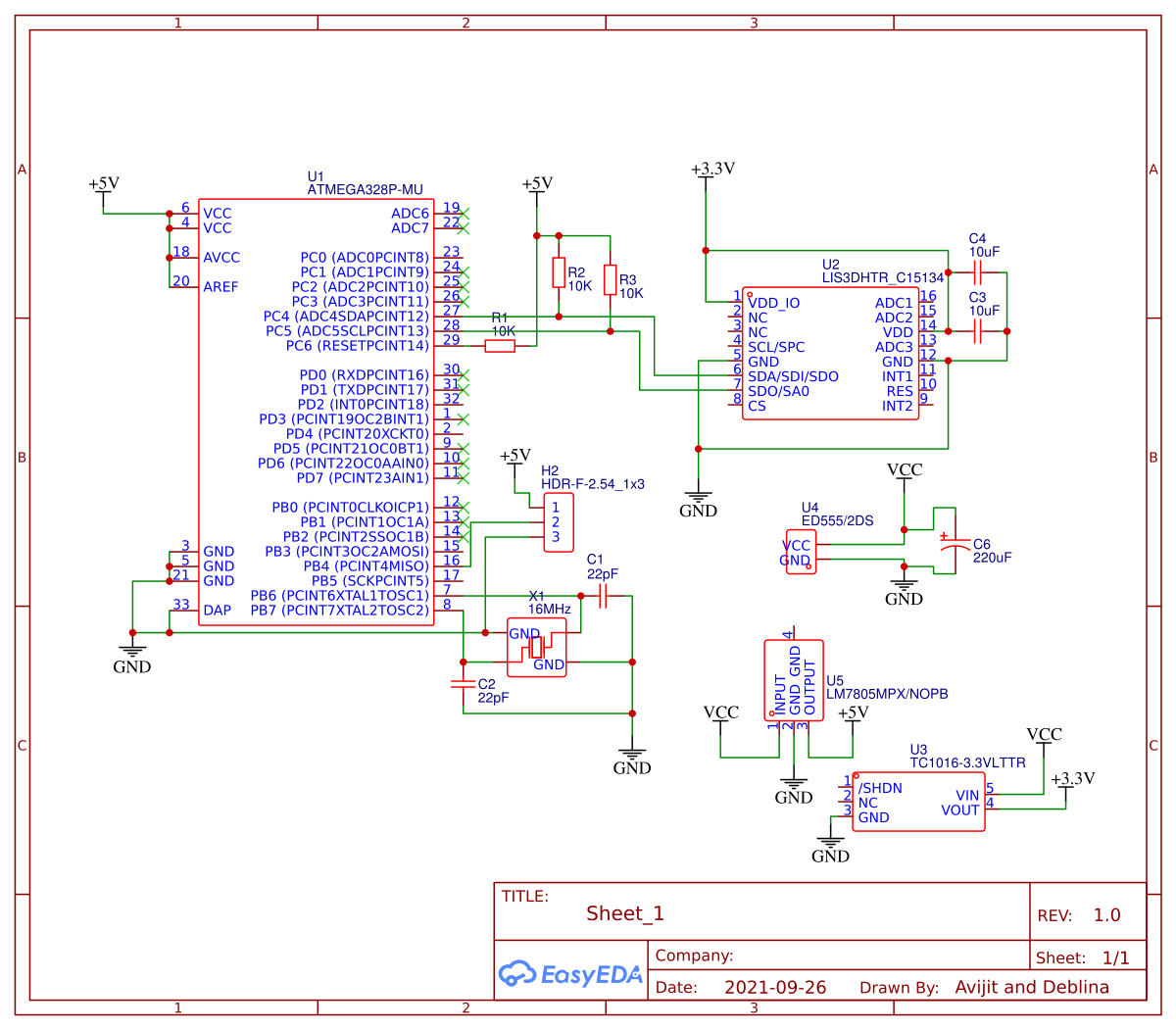Click the PB7 (PCINT7XTAL2TOSC2) pin label

(339, 611)
